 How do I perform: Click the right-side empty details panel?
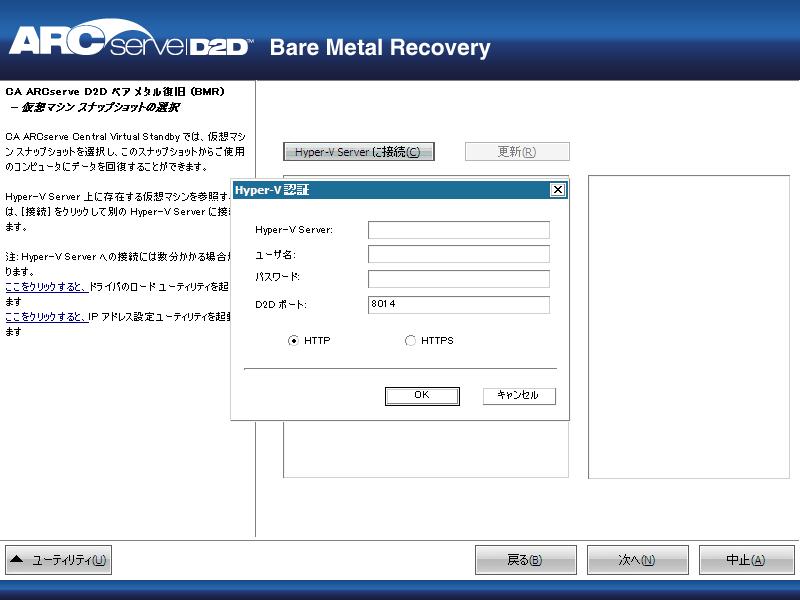[x=689, y=327]
